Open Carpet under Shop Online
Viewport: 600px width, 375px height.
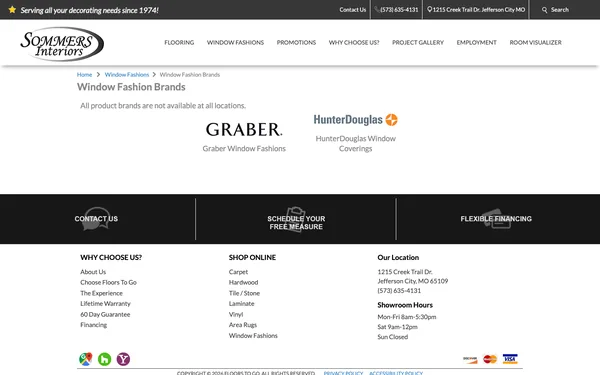point(238,272)
